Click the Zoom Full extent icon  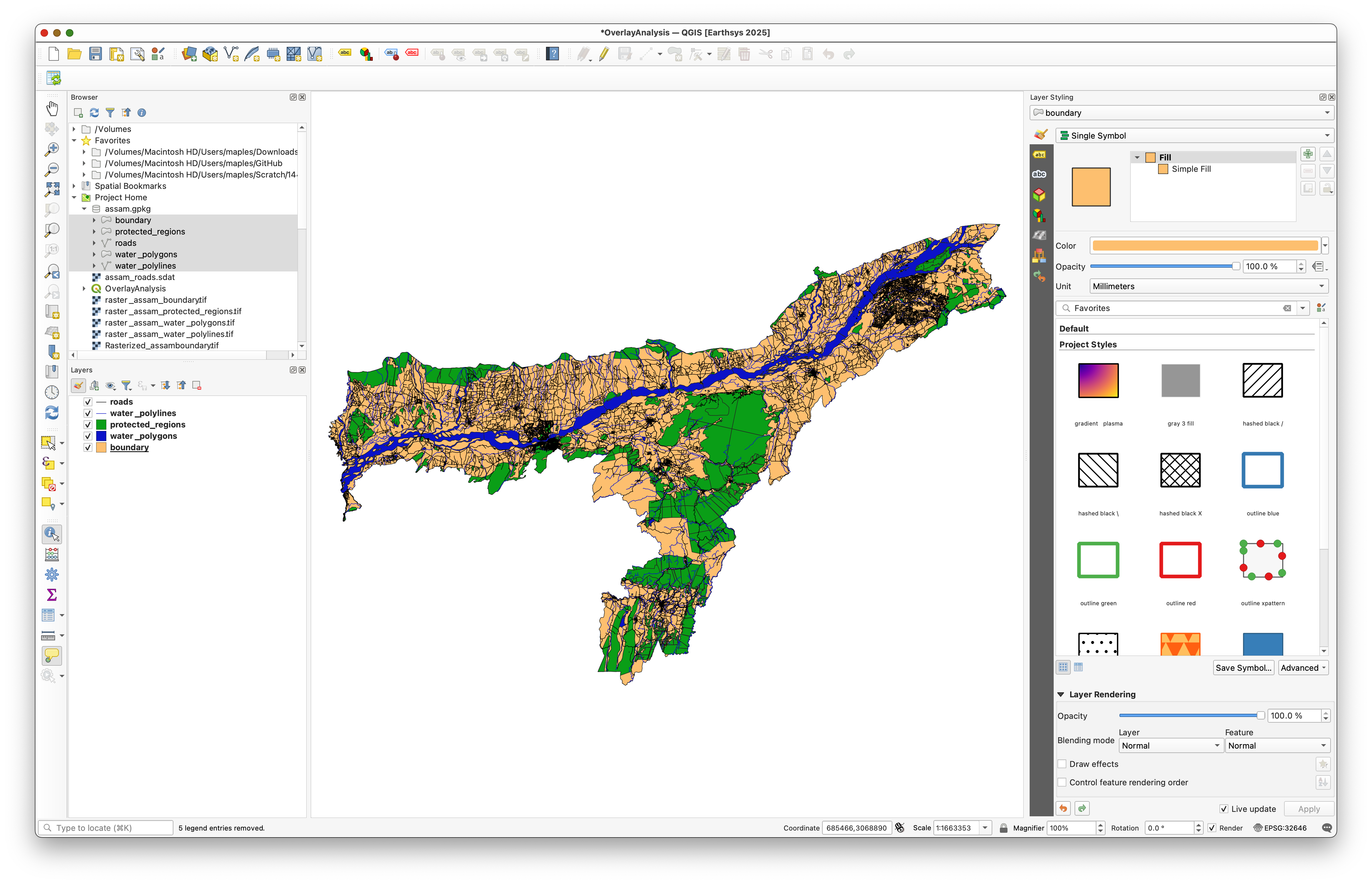coord(52,190)
